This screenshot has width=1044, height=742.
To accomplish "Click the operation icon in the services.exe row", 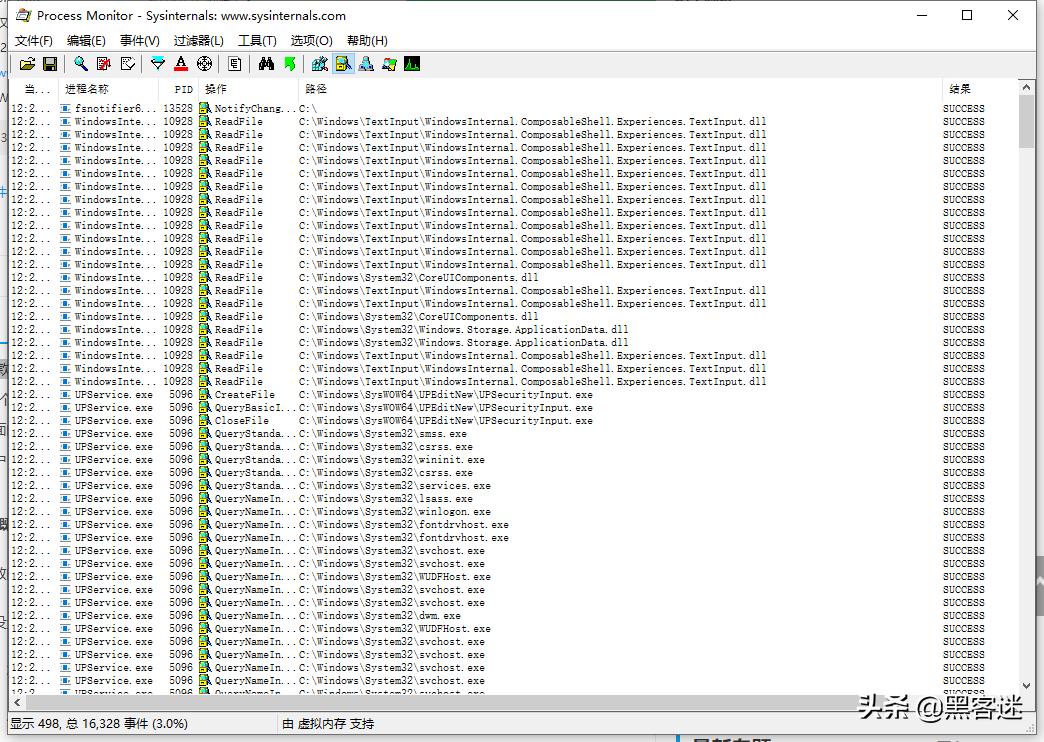I will tap(205, 486).
